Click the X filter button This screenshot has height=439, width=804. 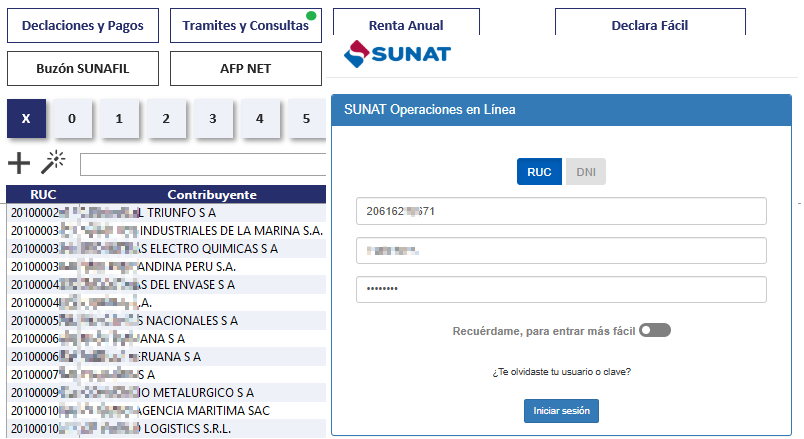tap(26, 118)
